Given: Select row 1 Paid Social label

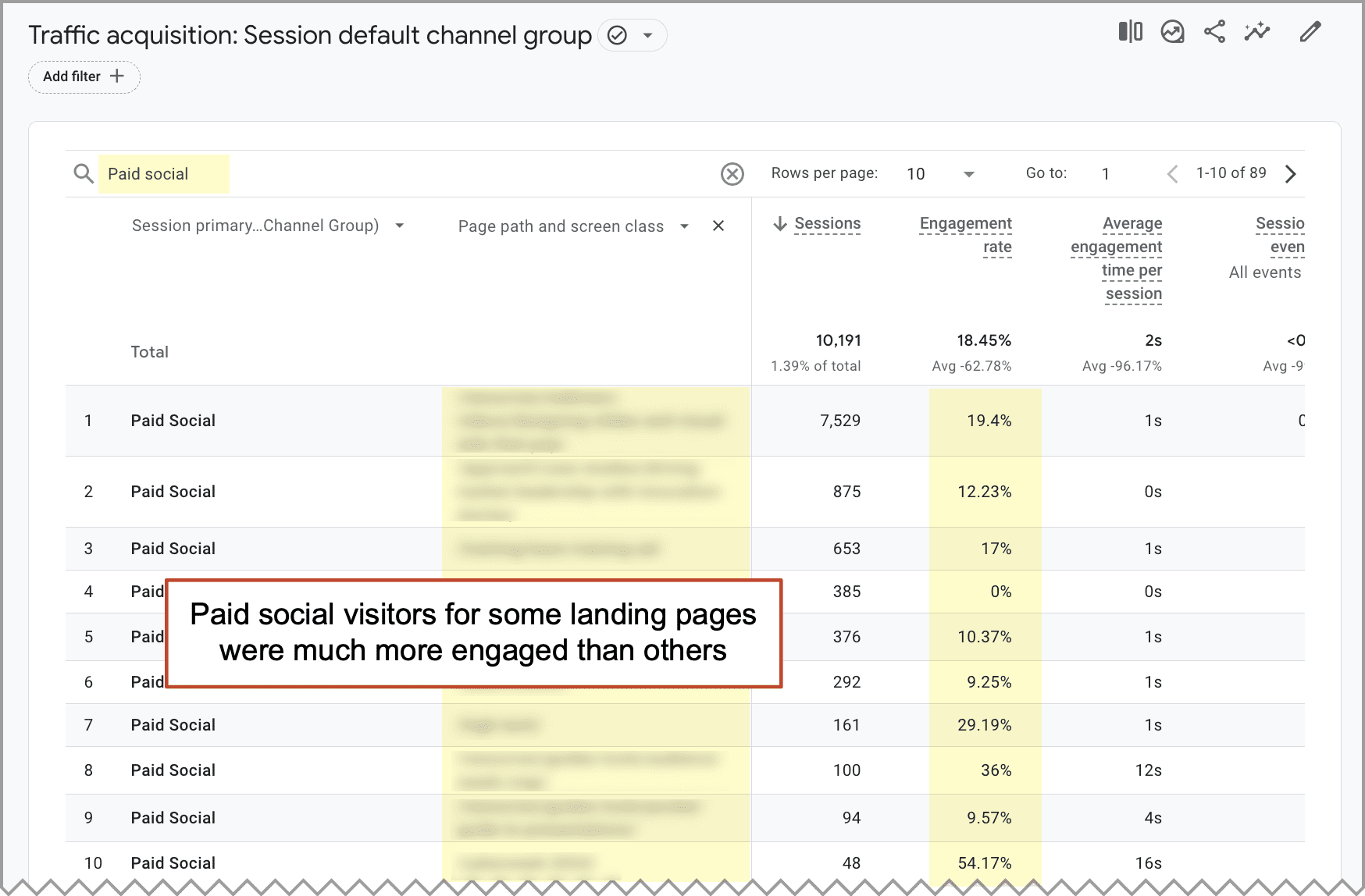Looking at the screenshot, I should (173, 421).
